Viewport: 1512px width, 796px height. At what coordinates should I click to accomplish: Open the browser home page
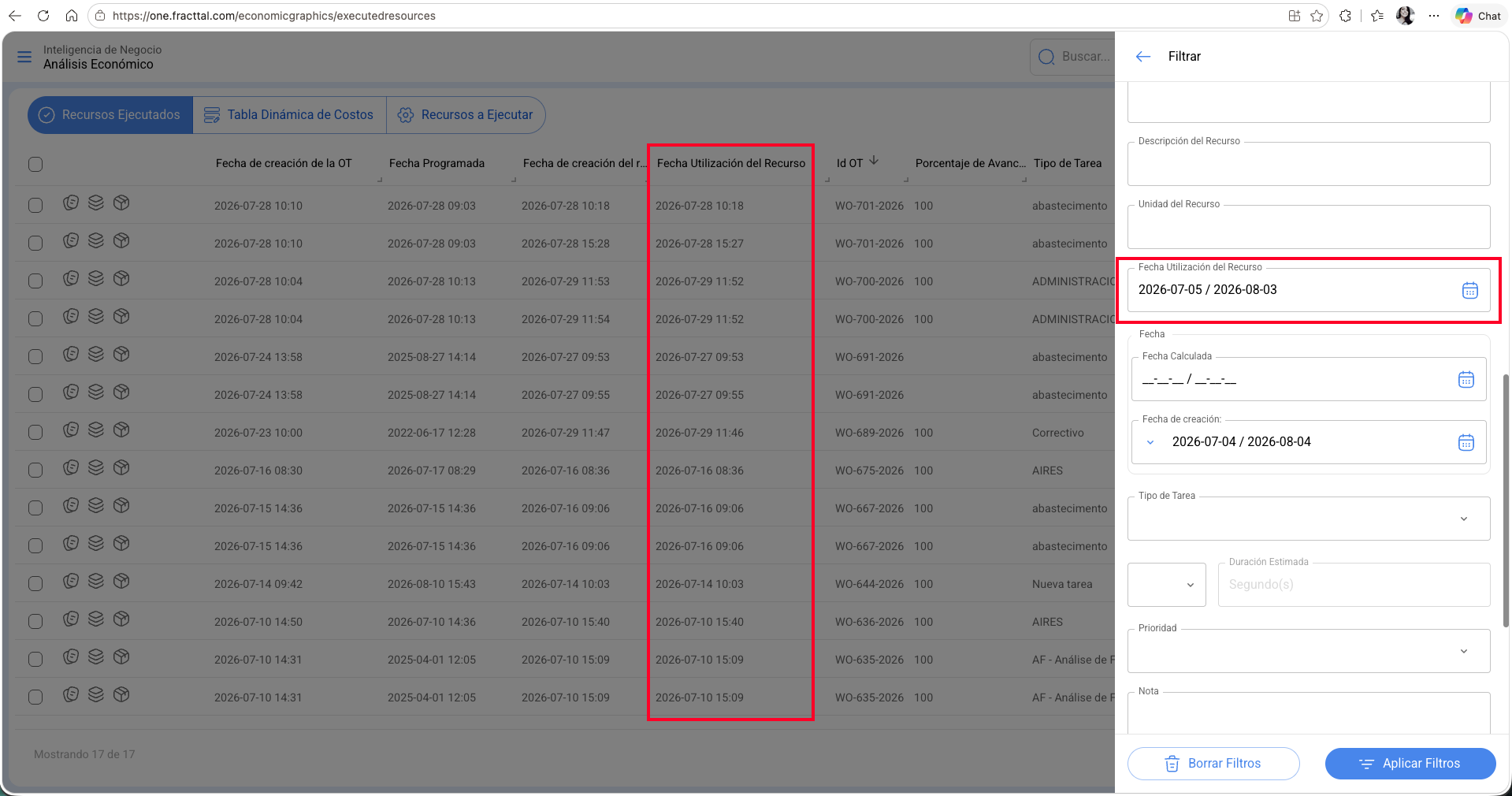click(72, 16)
